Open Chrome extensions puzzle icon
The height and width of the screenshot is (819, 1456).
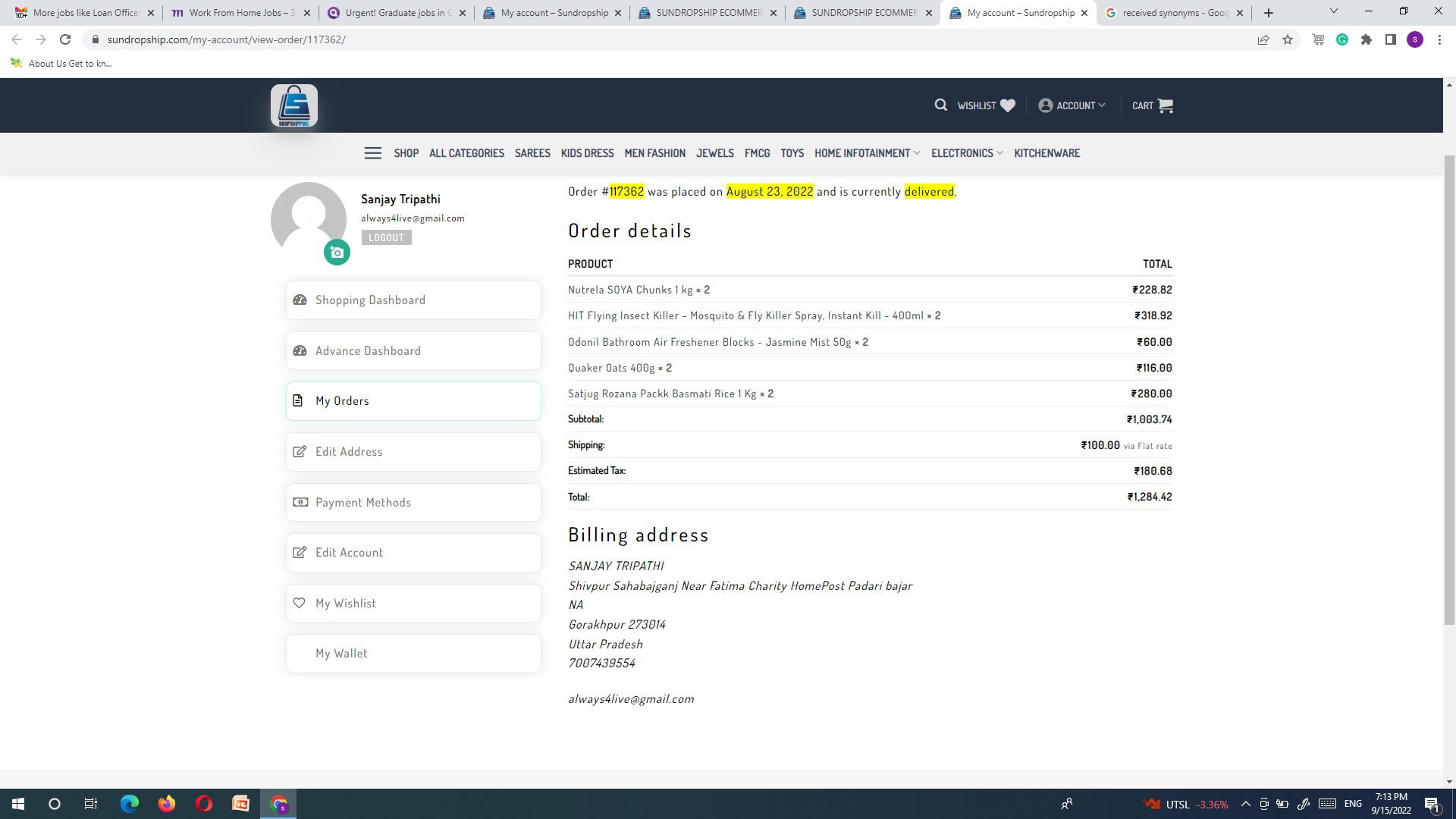[x=1367, y=39]
